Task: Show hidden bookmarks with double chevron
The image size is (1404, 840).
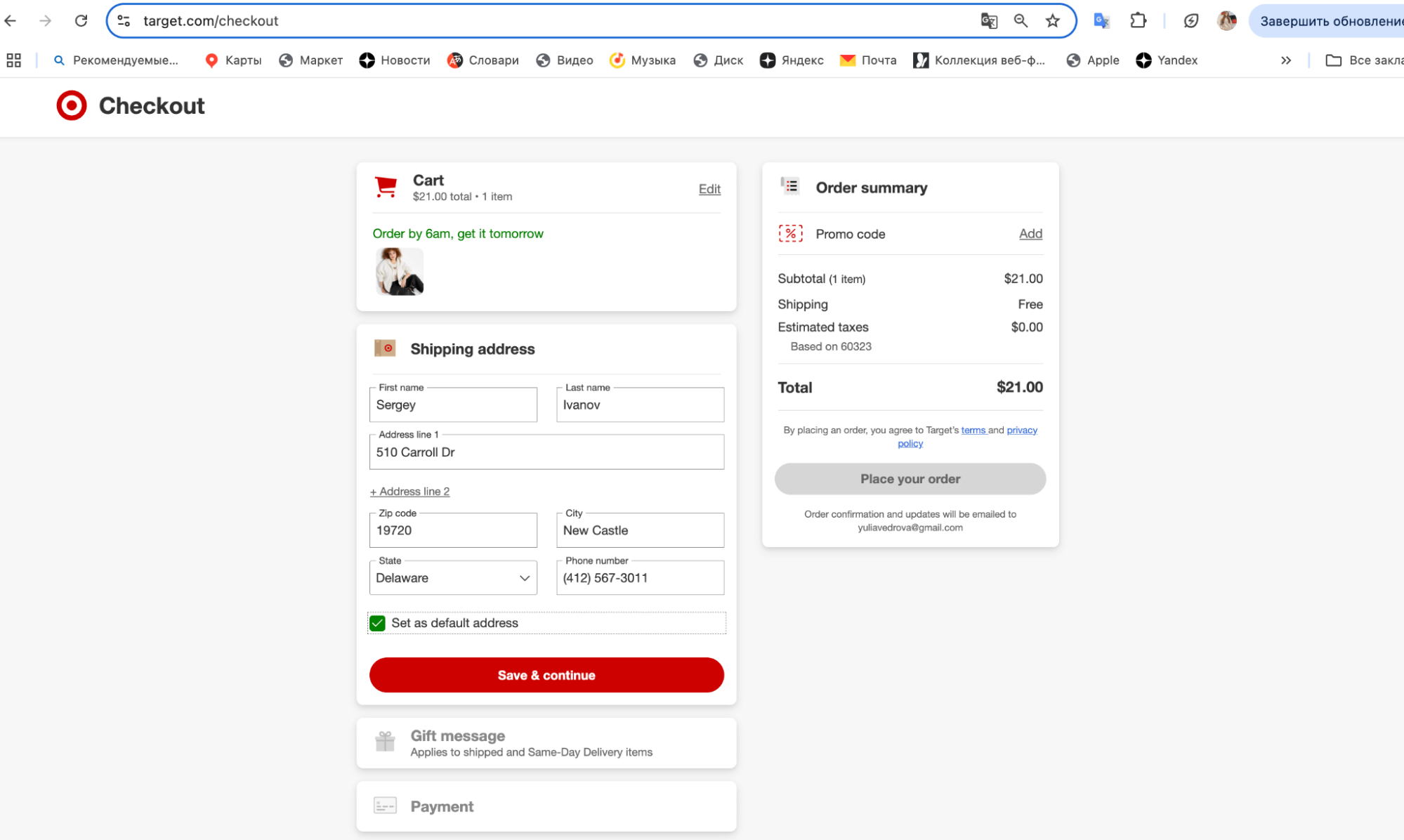Action: point(1286,60)
